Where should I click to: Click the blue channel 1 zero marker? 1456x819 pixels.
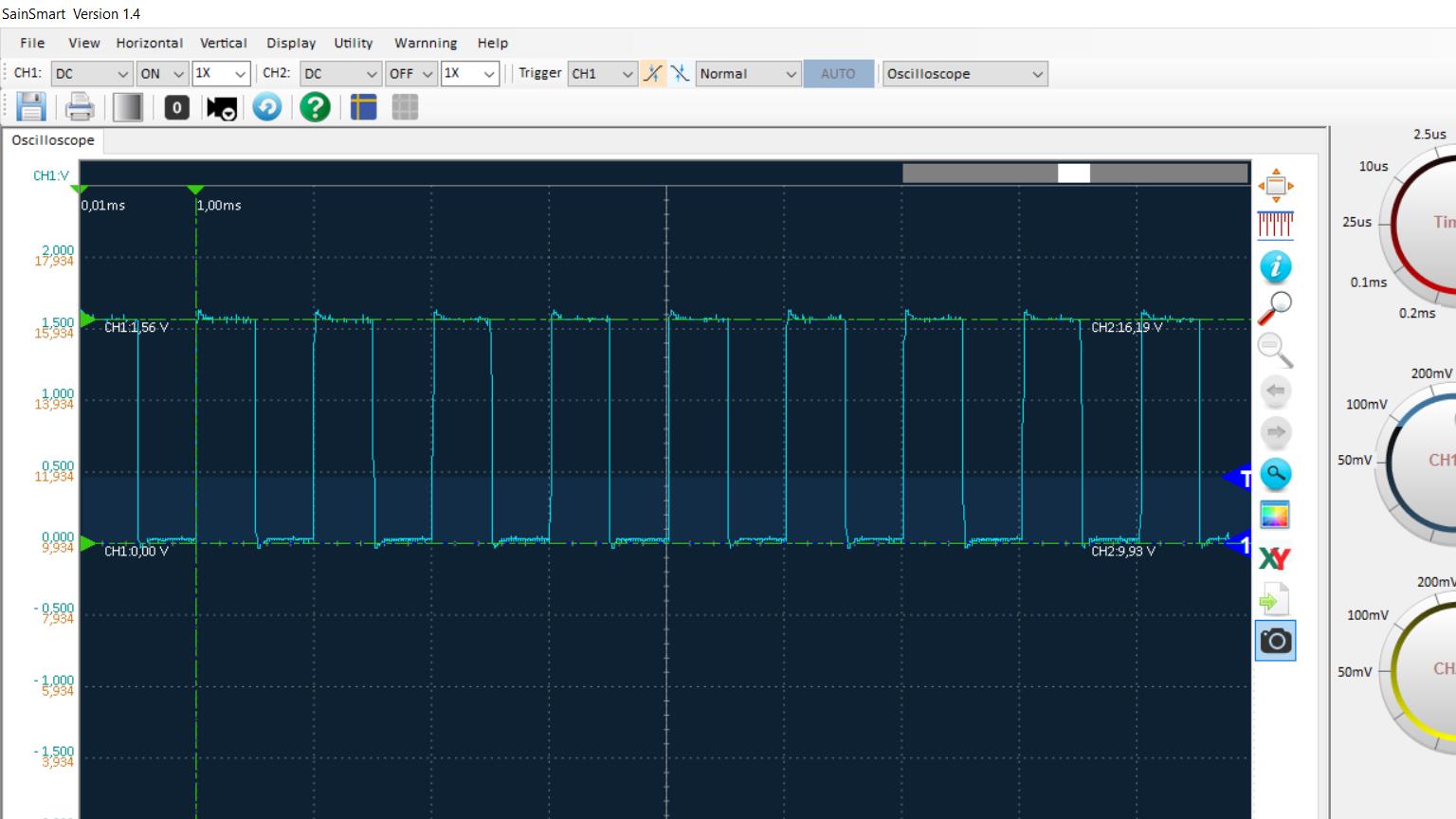[x=1239, y=544]
